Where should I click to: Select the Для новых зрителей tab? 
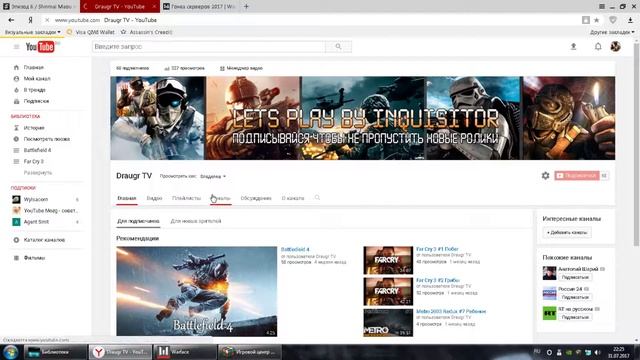point(196,221)
